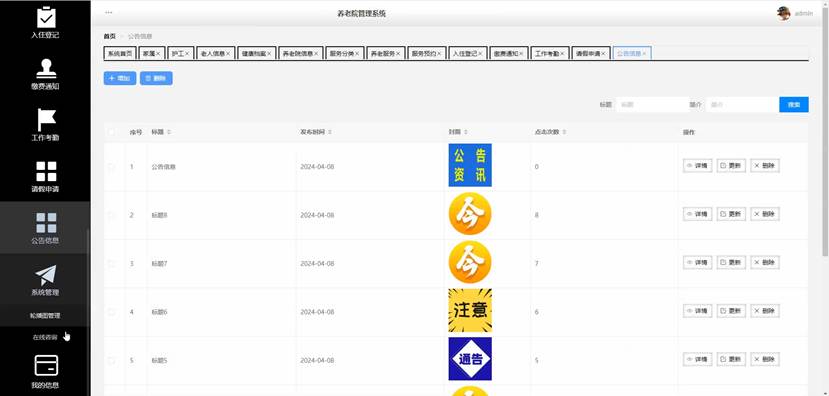Close the 老人信息 tab with its X
The image size is (829, 396).
click(228, 54)
